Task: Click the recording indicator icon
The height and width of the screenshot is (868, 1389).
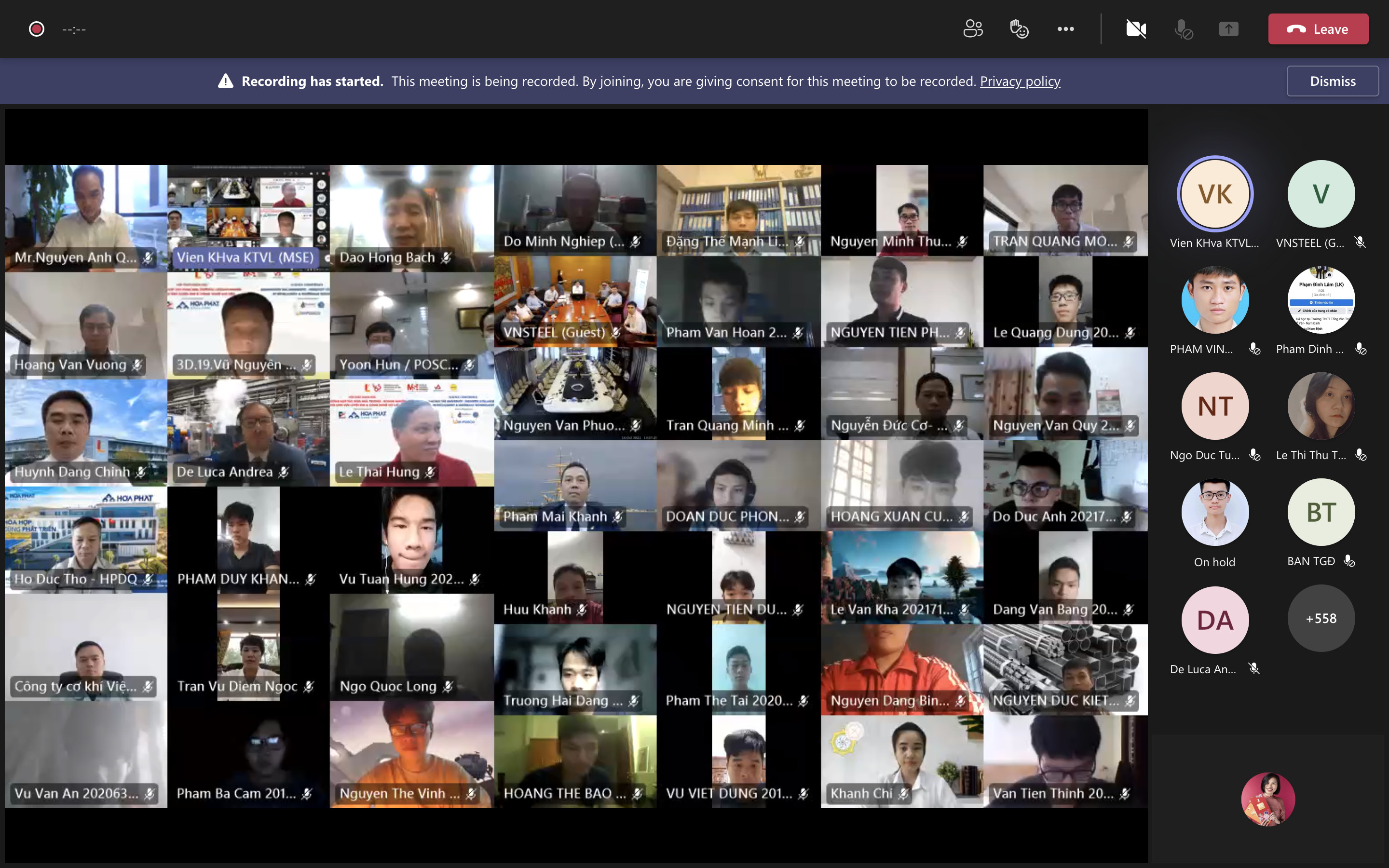Action: click(x=37, y=29)
